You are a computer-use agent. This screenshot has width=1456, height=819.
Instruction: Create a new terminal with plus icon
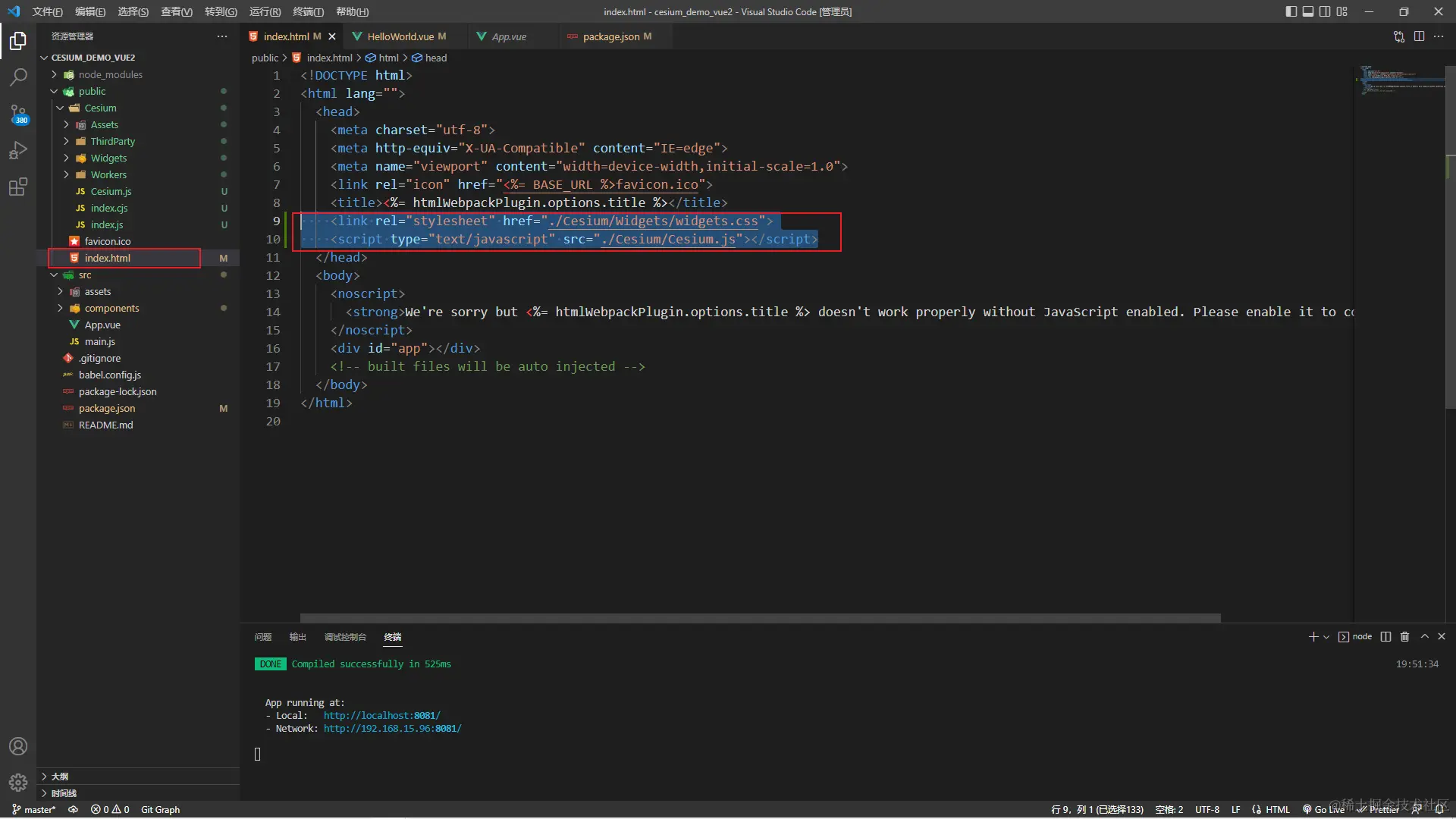click(x=1313, y=637)
